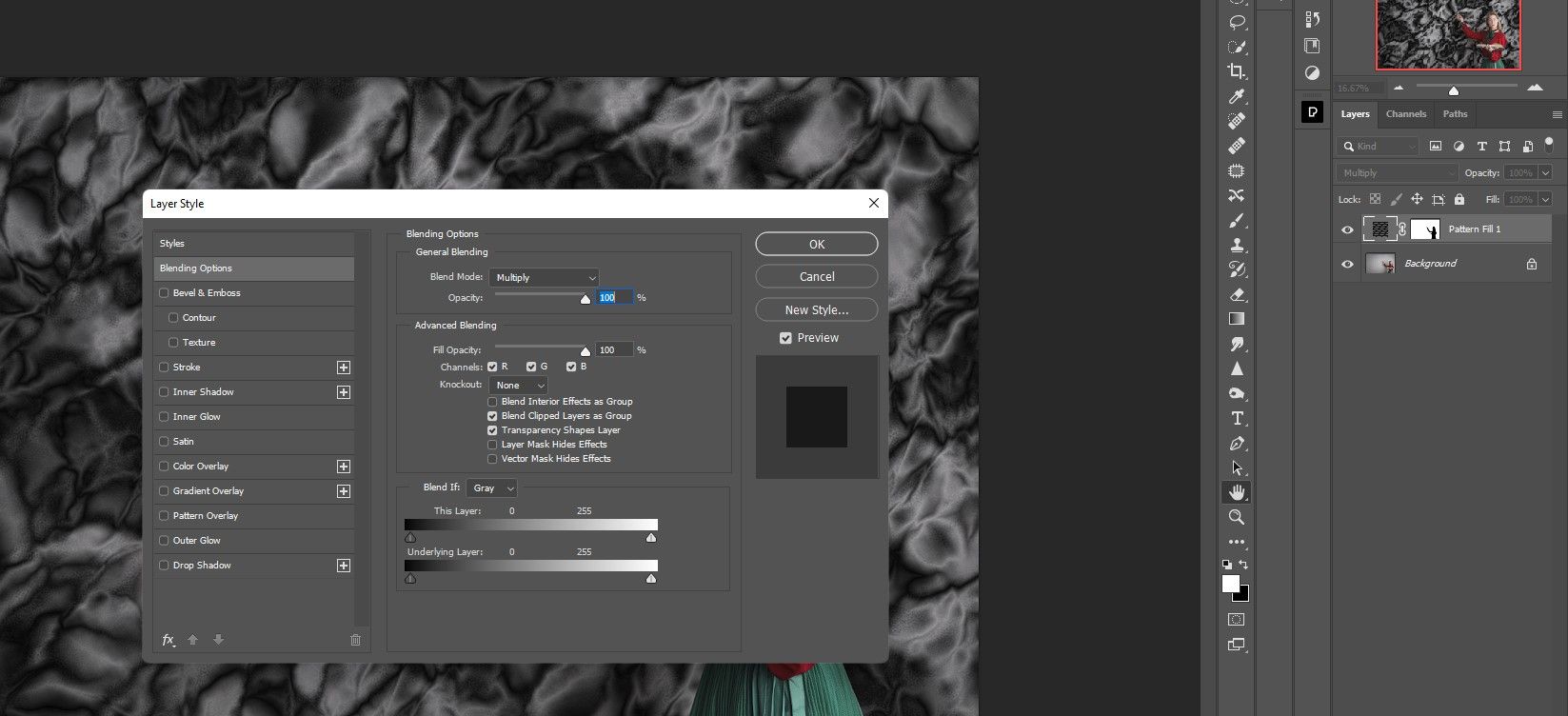The image size is (1568, 716).
Task: Open the Adjustments panel icon
Action: (x=1312, y=72)
